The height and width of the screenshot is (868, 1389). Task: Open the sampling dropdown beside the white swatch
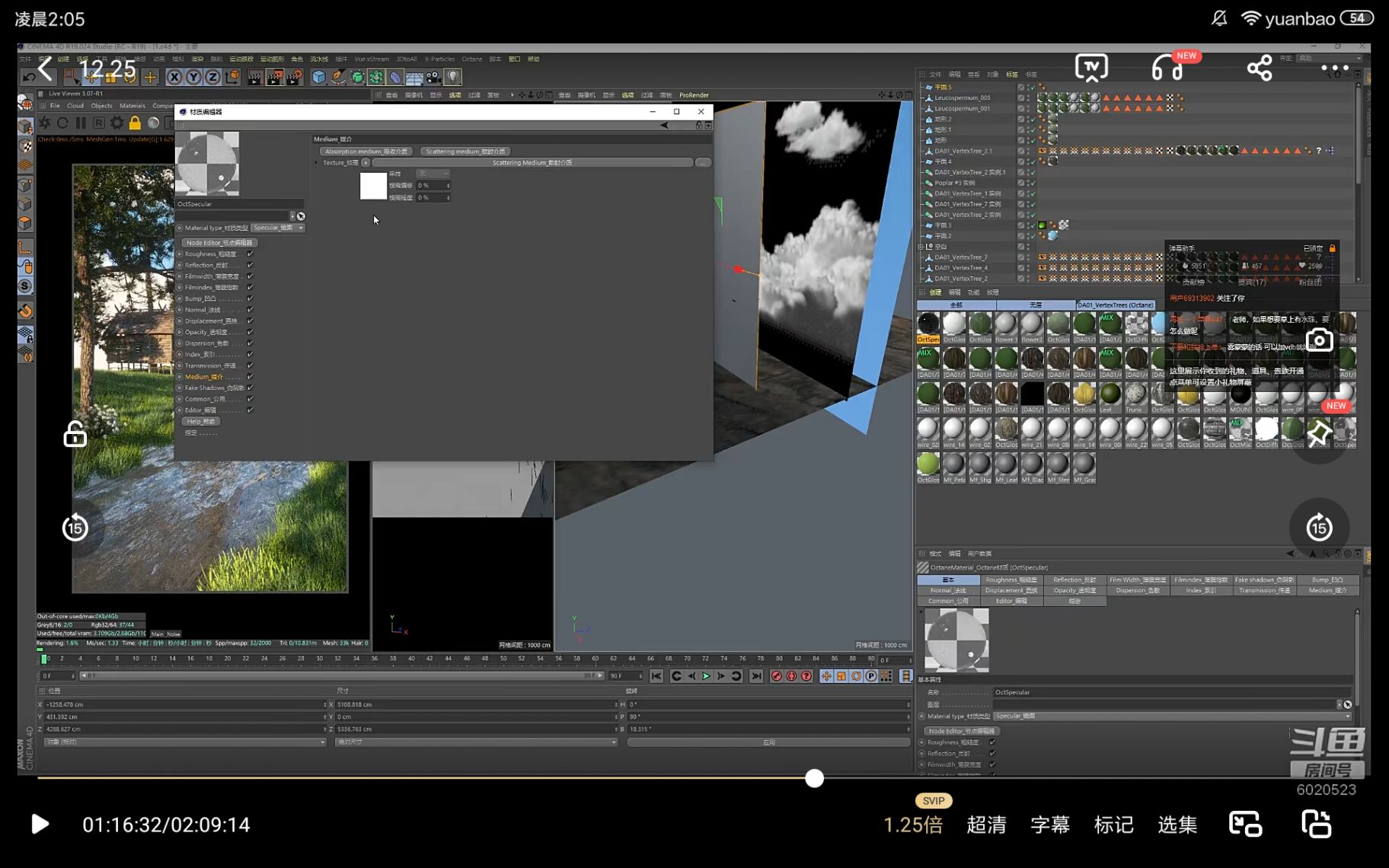click(x=433, y=174)
